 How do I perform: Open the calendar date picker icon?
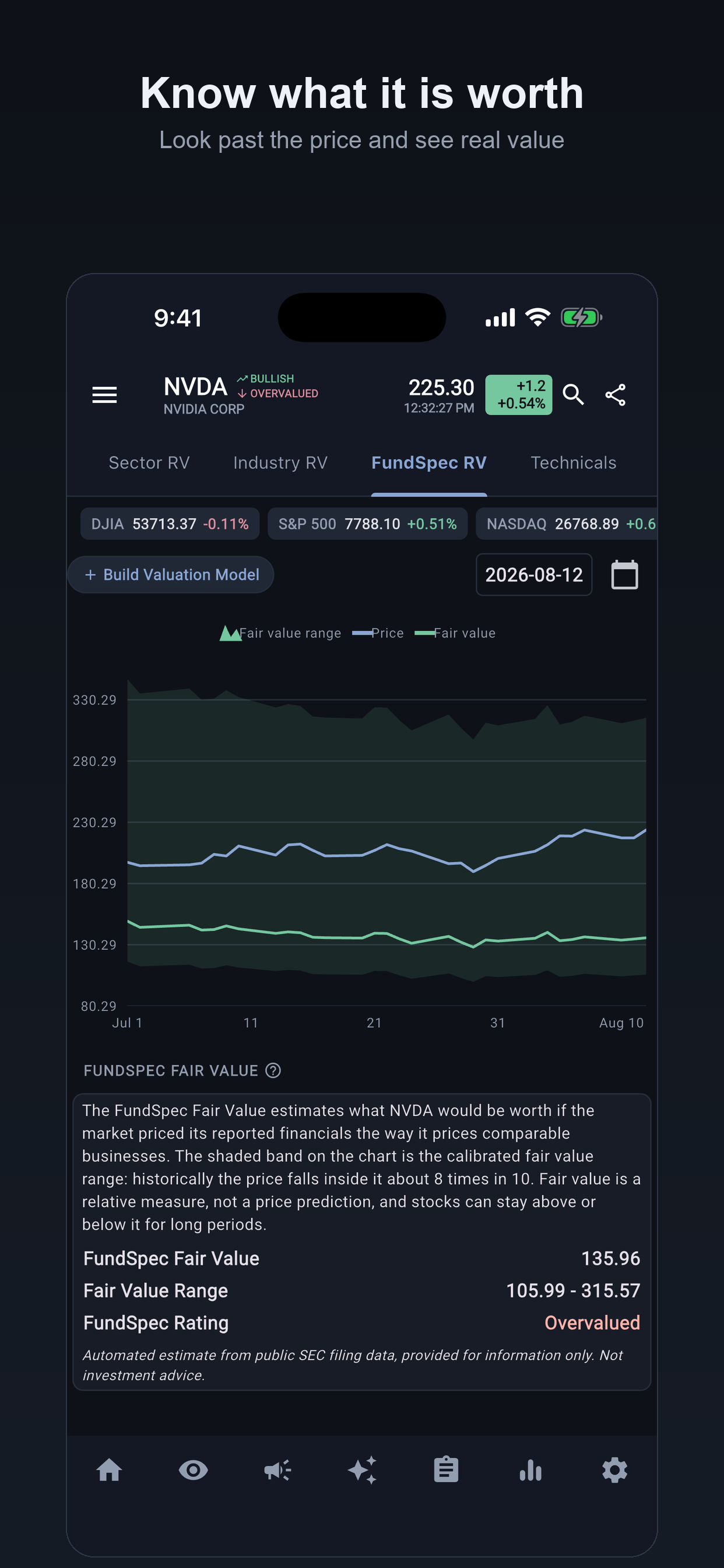tap(624, 575)
